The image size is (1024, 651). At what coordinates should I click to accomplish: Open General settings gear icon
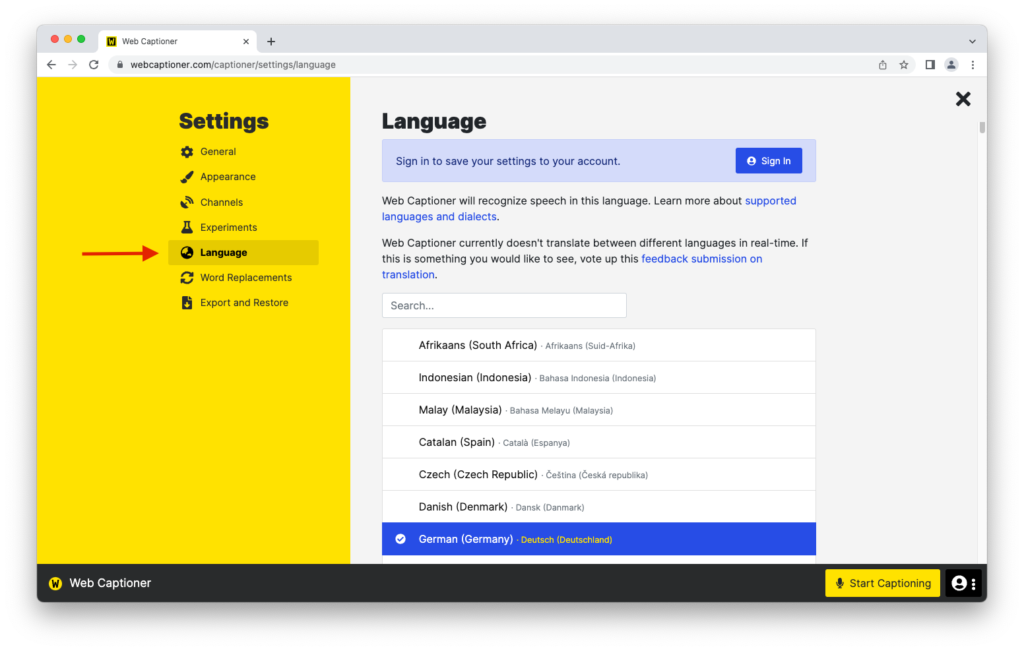(x=187, y=151)
